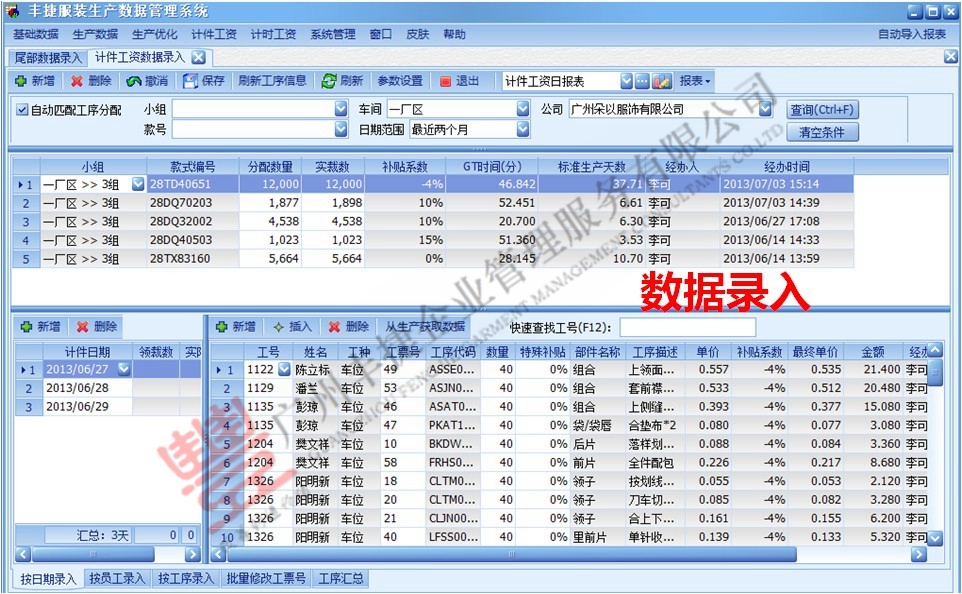962x594 pixels.
Task: Open the 帮助 menu
Action: (455, 34)
